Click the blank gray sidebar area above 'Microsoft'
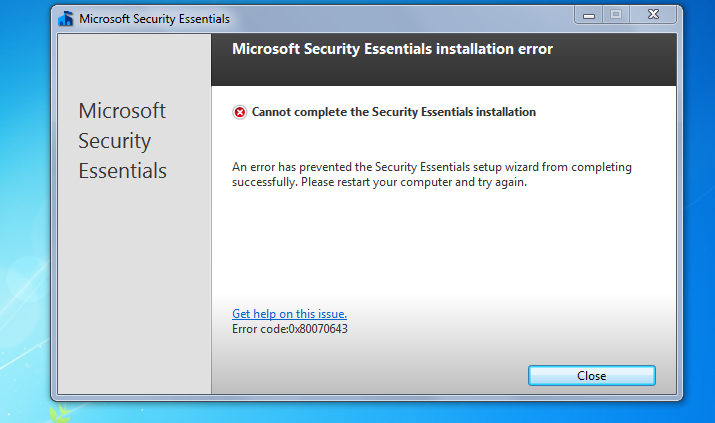 point(134,66)
